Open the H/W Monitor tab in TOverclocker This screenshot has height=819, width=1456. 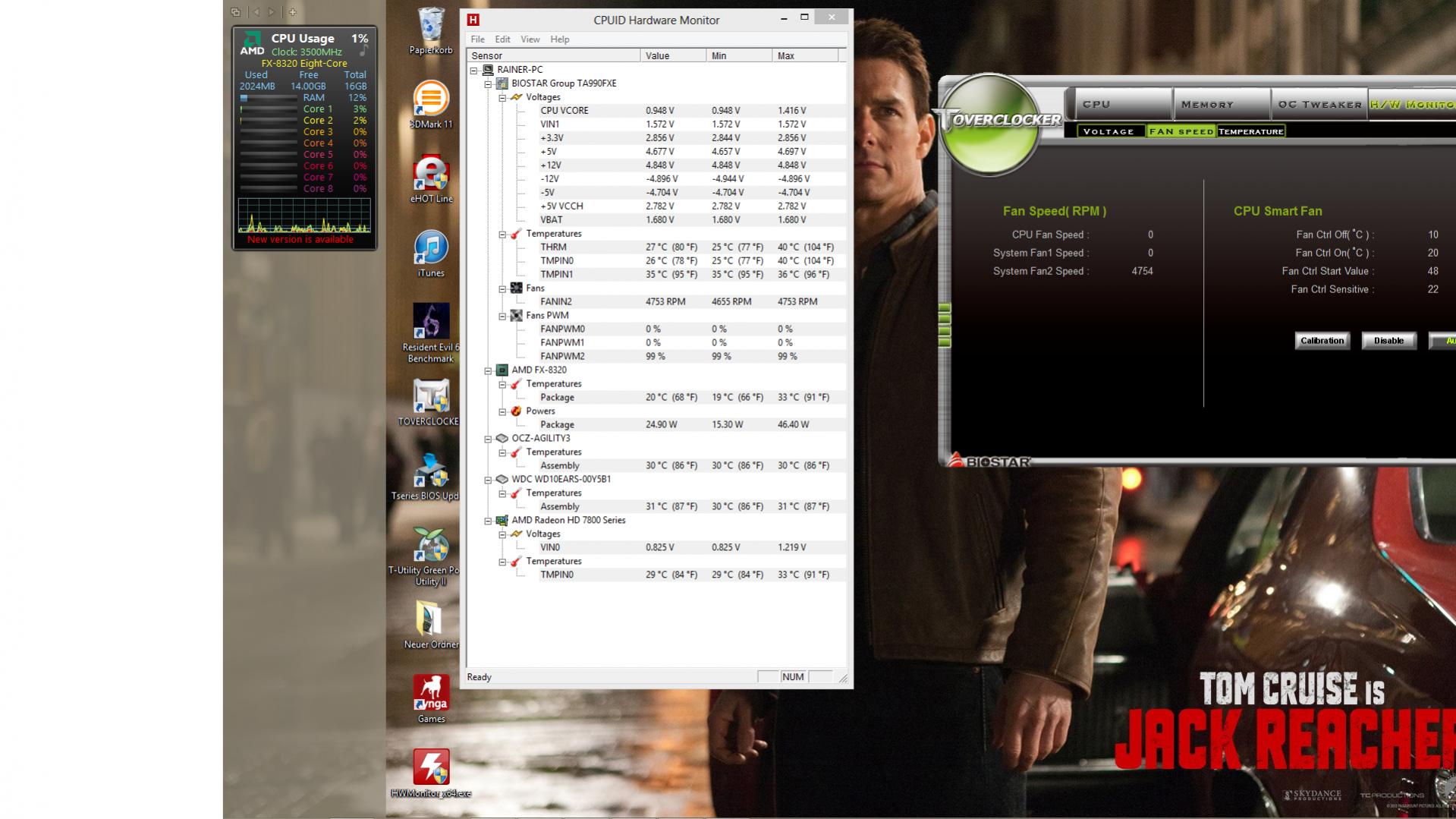[1412, 104]
